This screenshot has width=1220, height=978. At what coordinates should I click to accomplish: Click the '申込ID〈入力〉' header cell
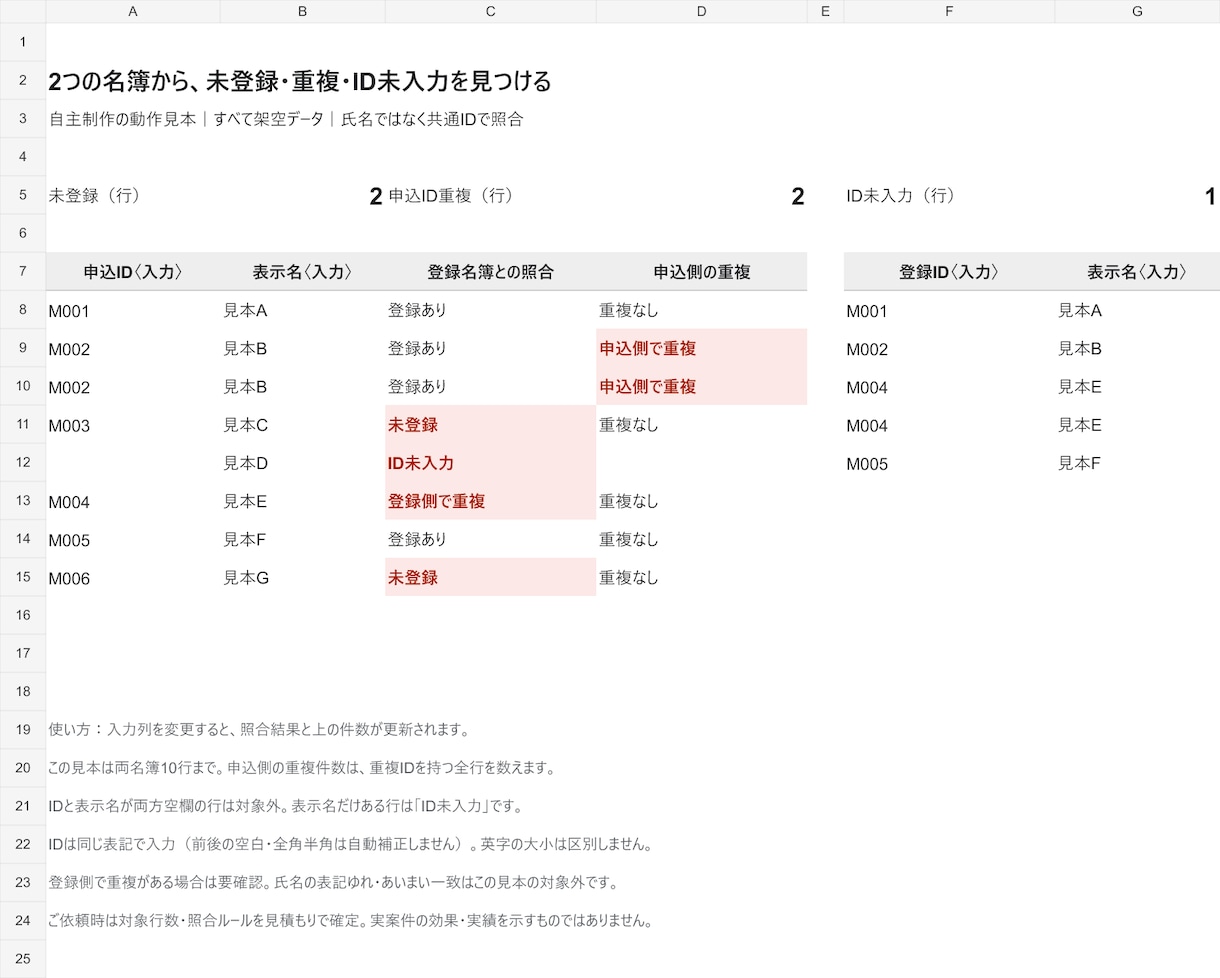click(x=133, y=271)
